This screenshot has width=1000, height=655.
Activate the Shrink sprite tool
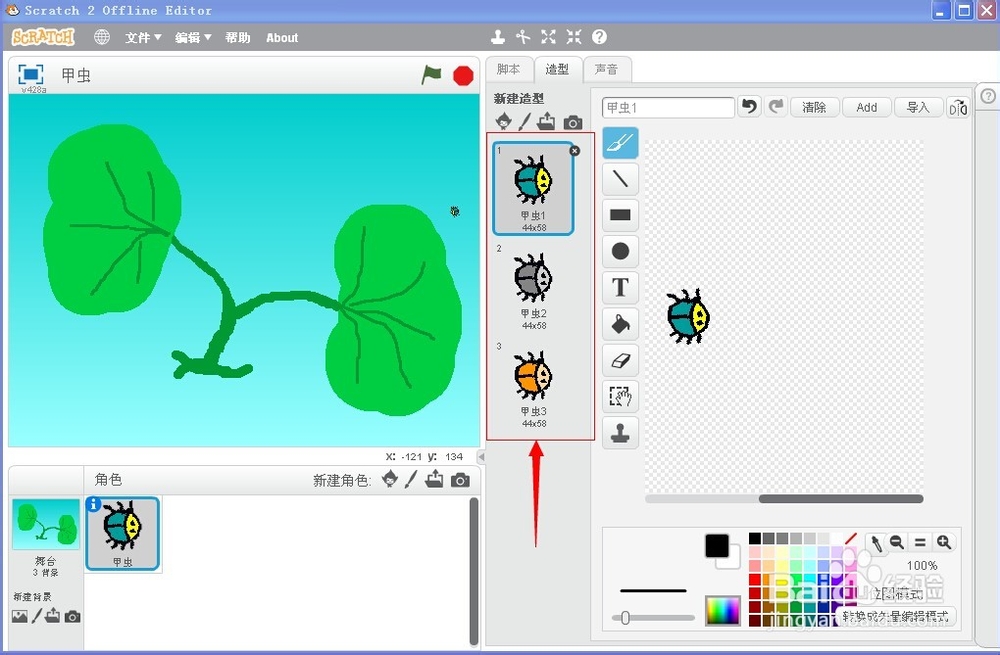point(574,37)
